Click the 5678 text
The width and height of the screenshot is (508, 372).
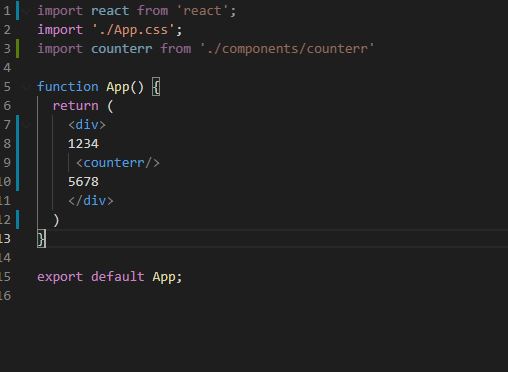coord(83,182)
